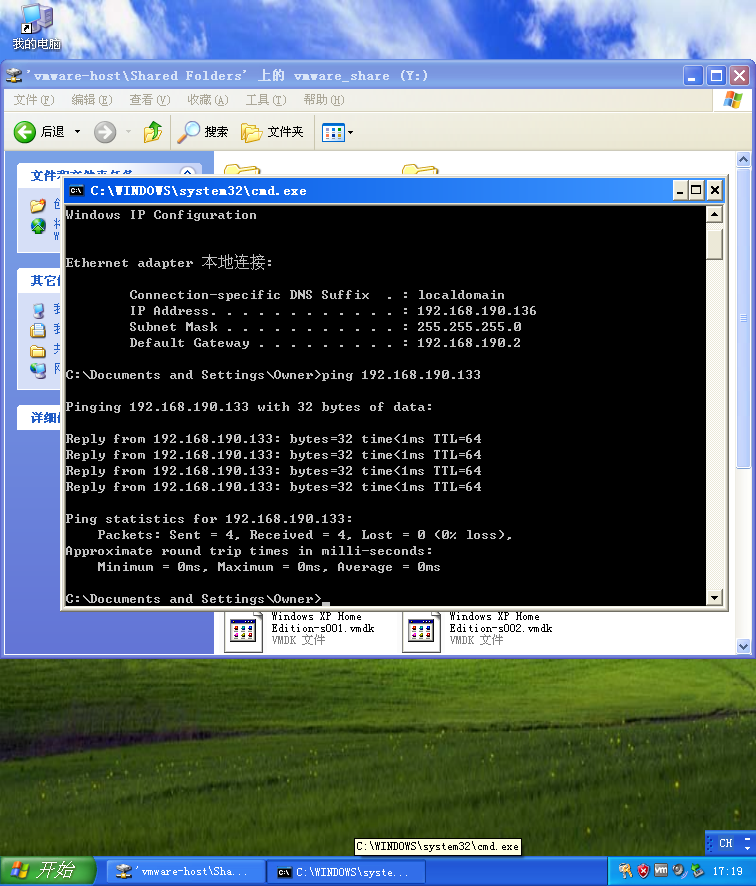Switch to vmware-host\Sha... taskbar button

tap(186, 872)
